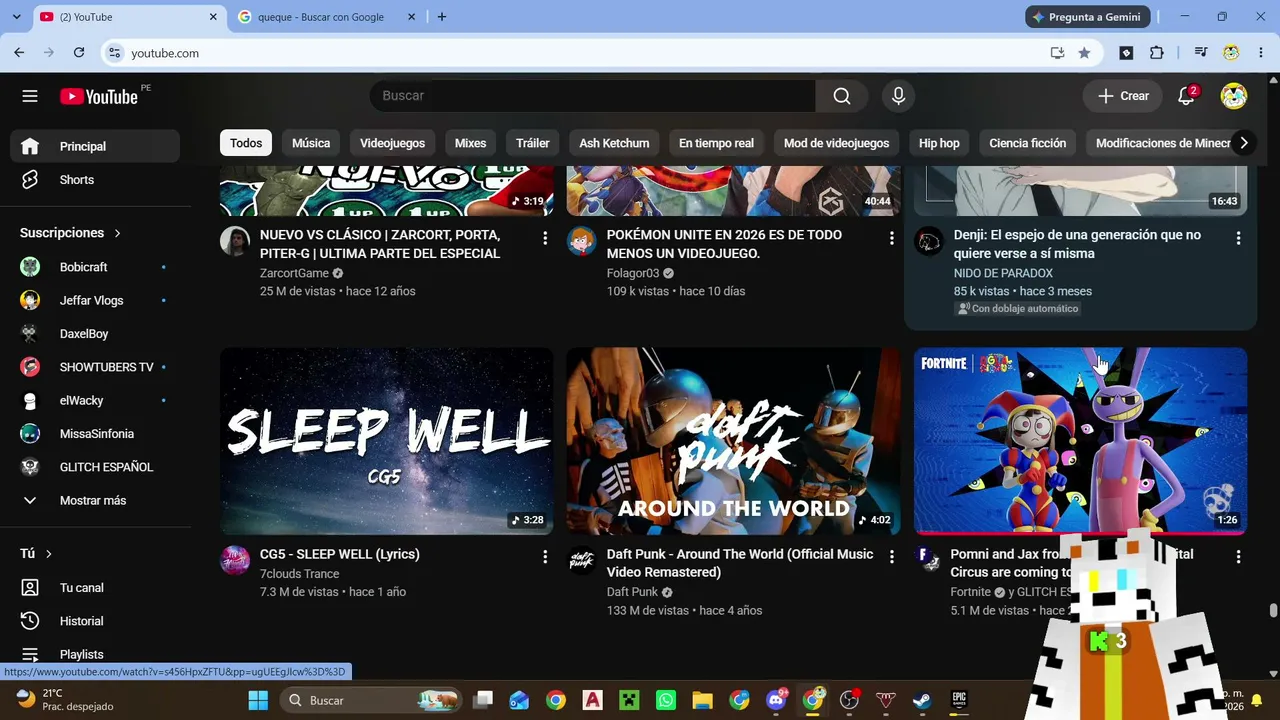Open the NIDO DE PARADOX channel link
This screenshot has height=720, width=1280.
coord(1003,273)
